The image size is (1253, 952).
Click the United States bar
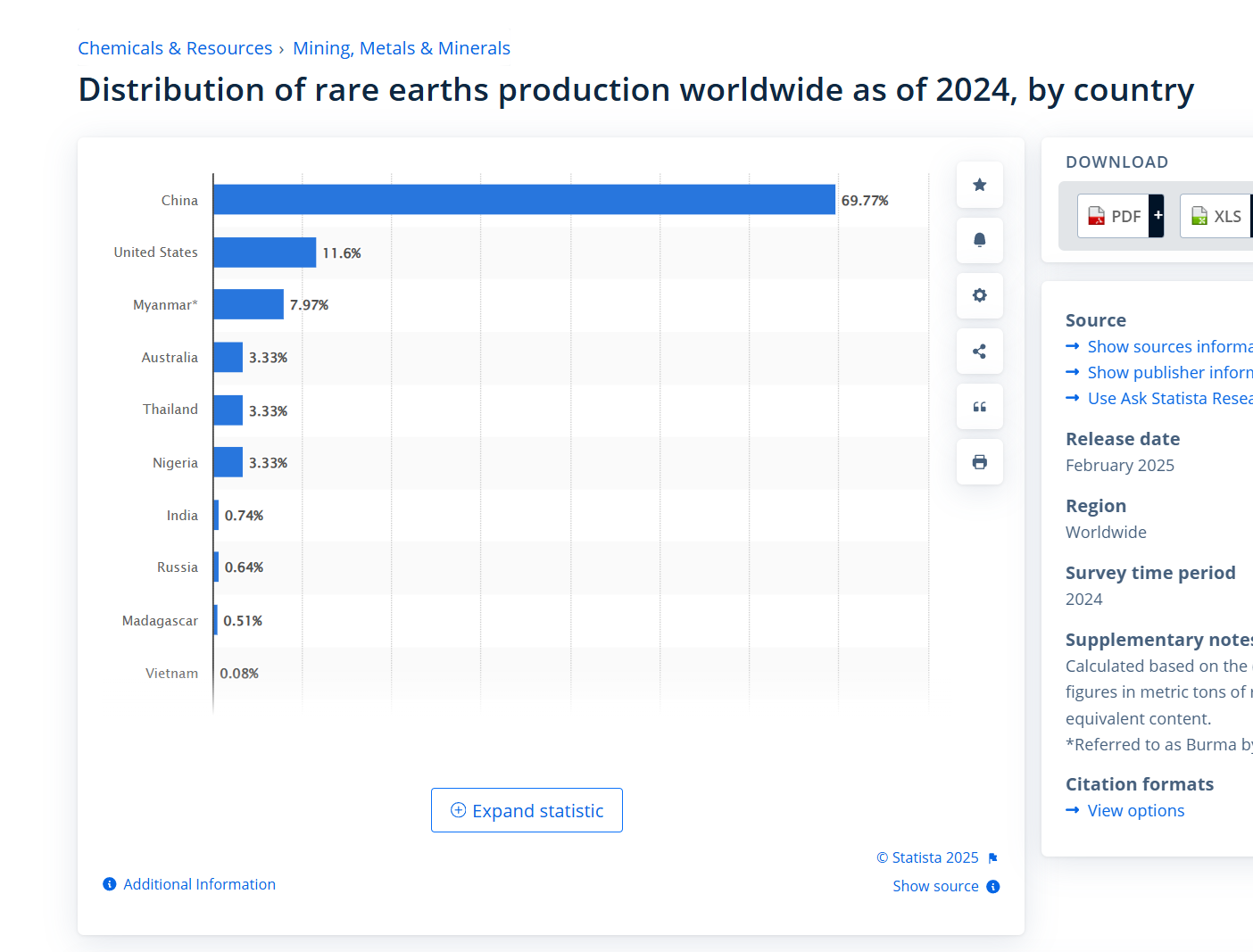[265, 252]
